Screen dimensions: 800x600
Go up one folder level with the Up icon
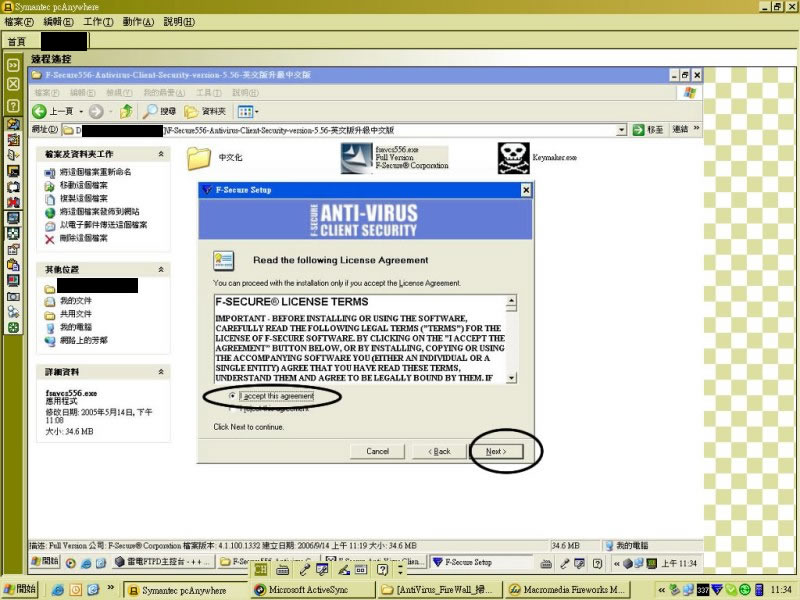[126, 111]
